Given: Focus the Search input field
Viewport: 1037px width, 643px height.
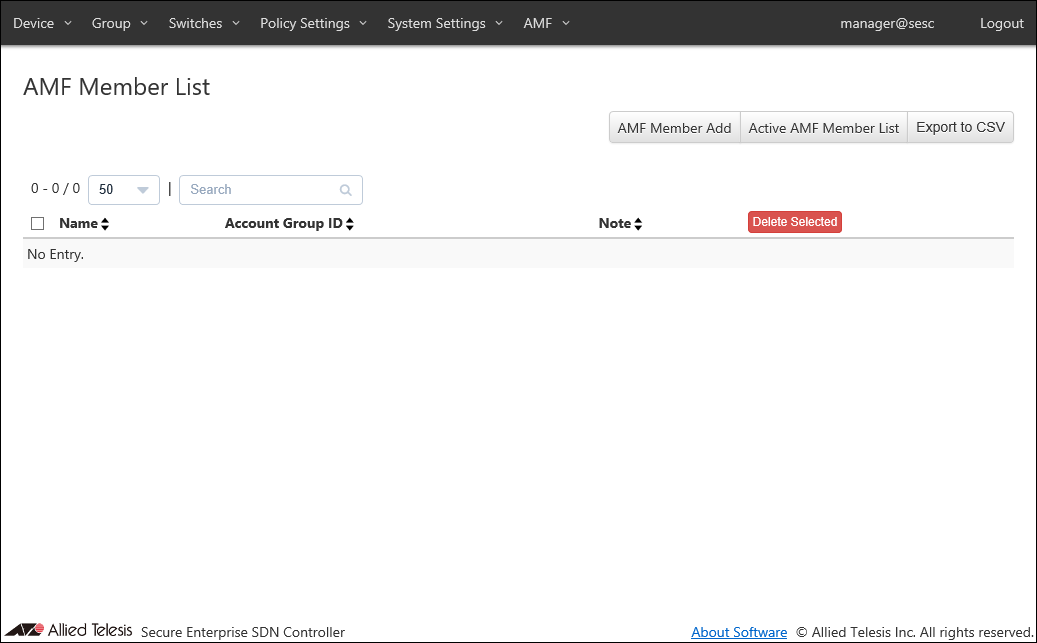Looking at the screenshot, I should tap(260, 190).
